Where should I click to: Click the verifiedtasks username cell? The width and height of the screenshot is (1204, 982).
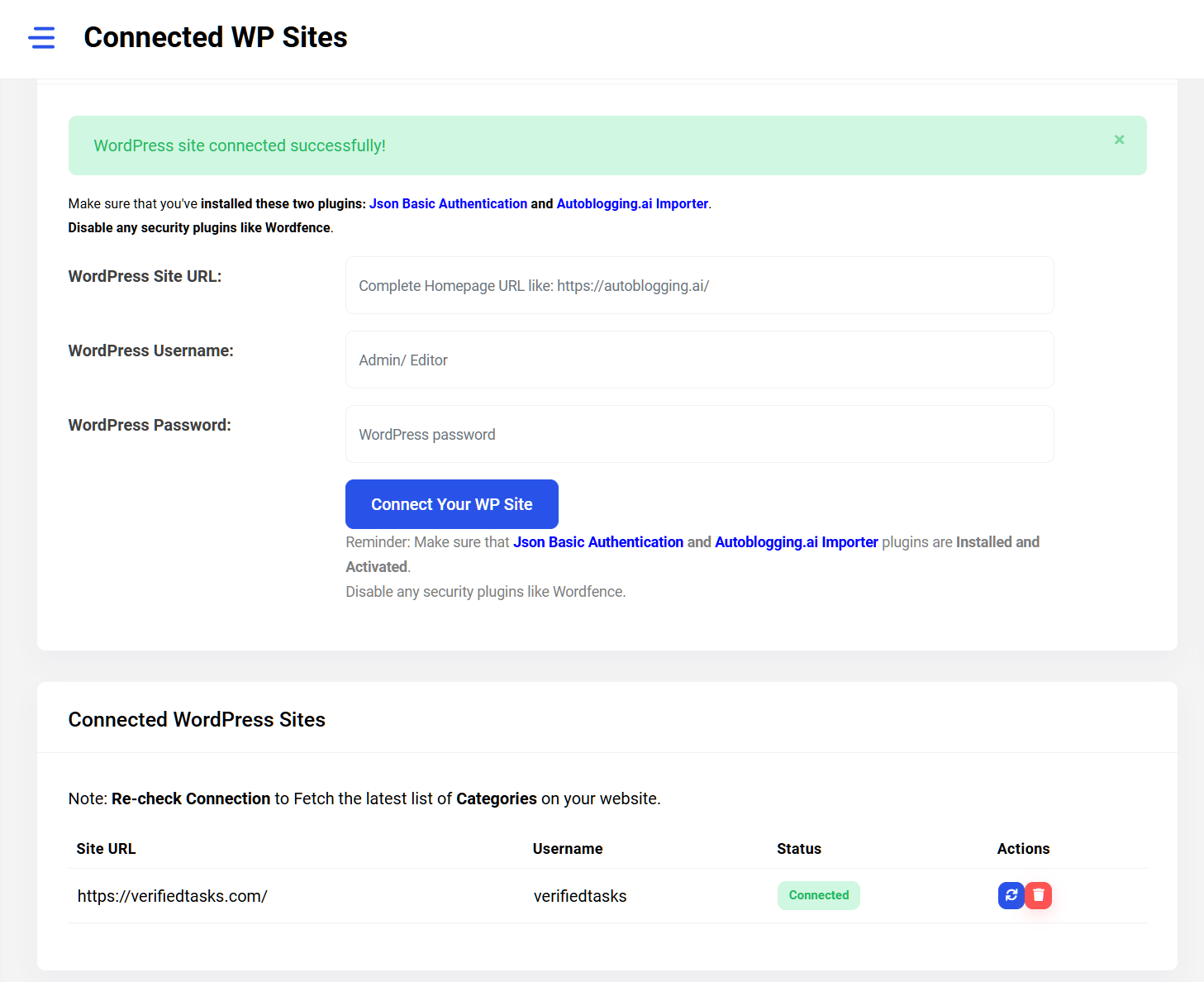(x=580, y=896)
